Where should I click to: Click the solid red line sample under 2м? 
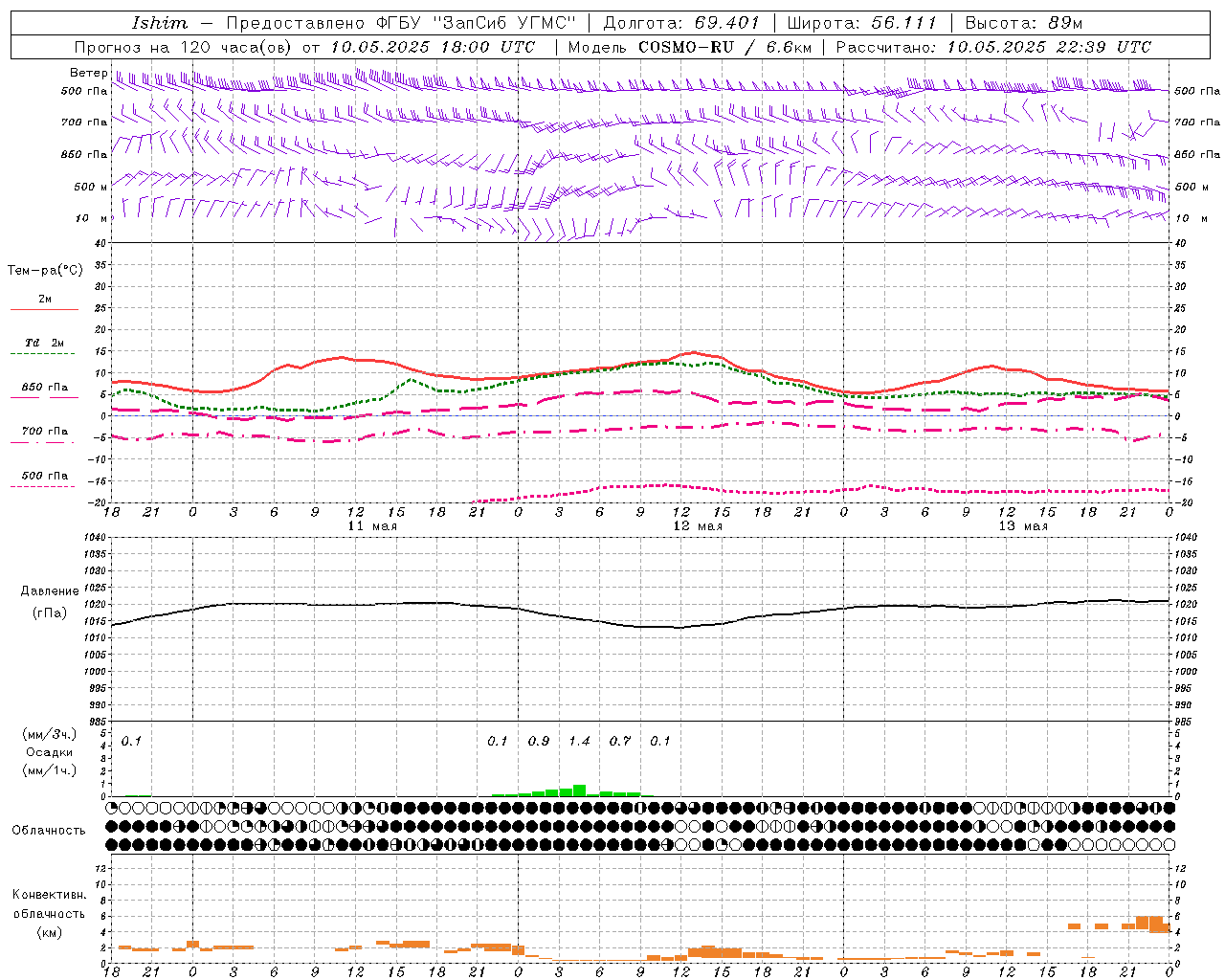pyautogui.click(x=45, y=309)
